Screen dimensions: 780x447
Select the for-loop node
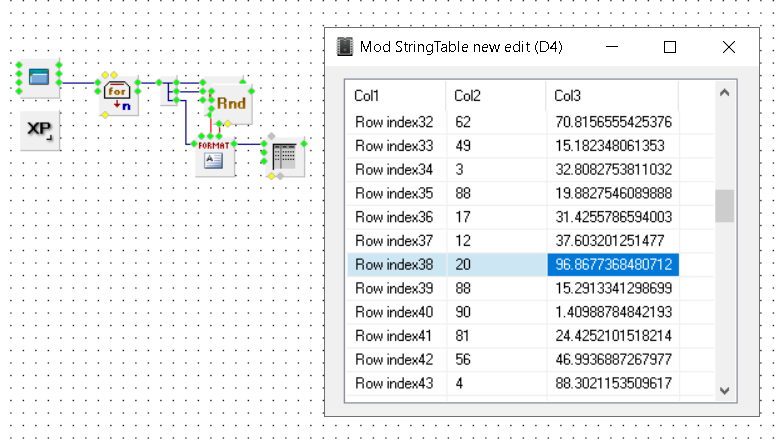tap(118, 96)
